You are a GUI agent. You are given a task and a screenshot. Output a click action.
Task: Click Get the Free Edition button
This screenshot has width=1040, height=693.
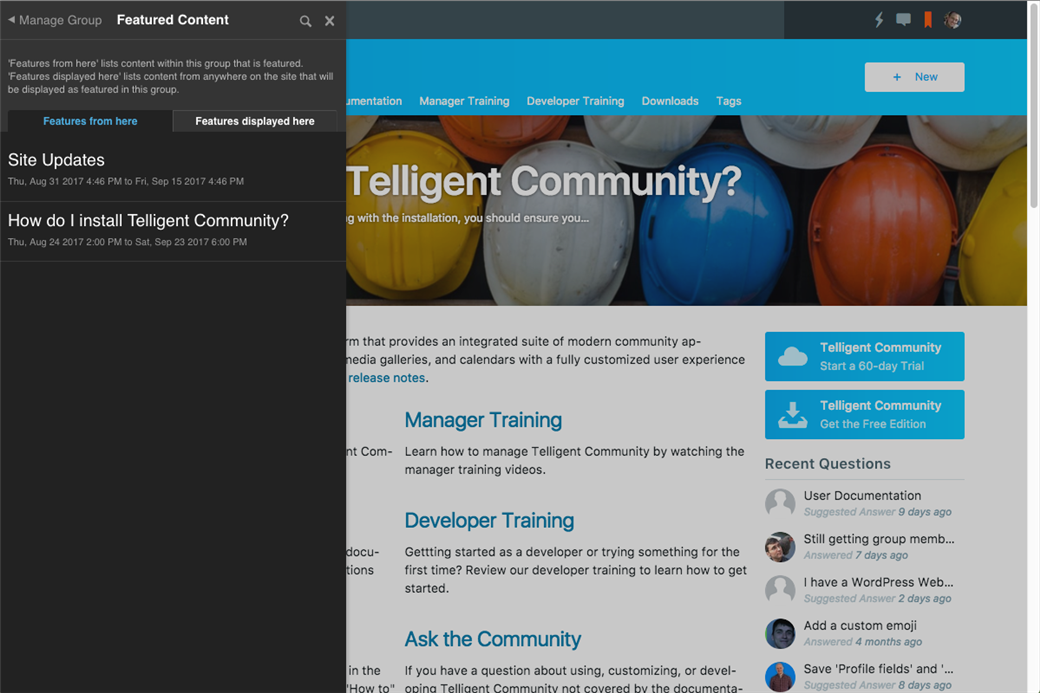tap(864, 414)
